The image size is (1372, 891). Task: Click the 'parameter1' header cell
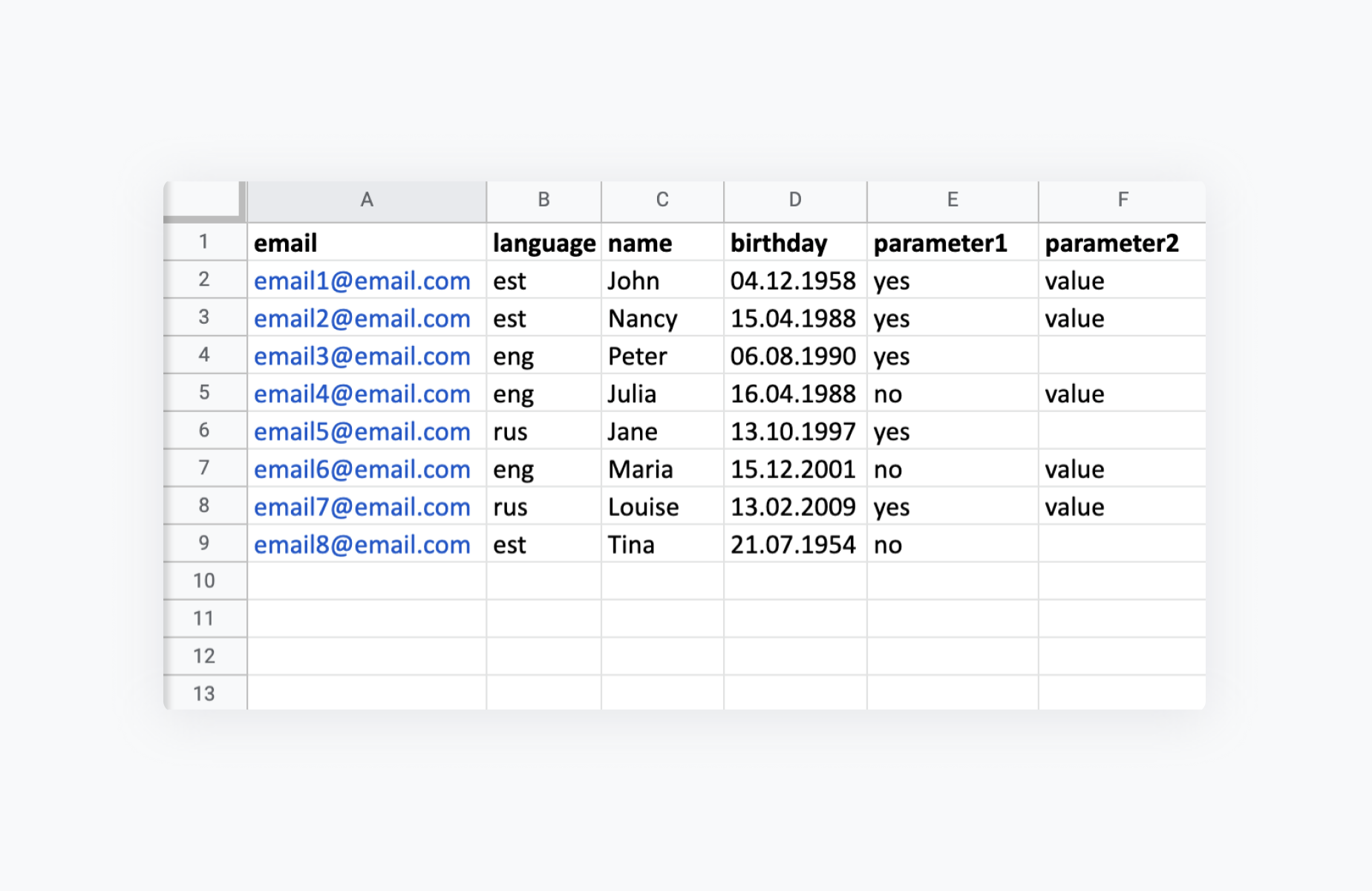click(x=953, y=242)
